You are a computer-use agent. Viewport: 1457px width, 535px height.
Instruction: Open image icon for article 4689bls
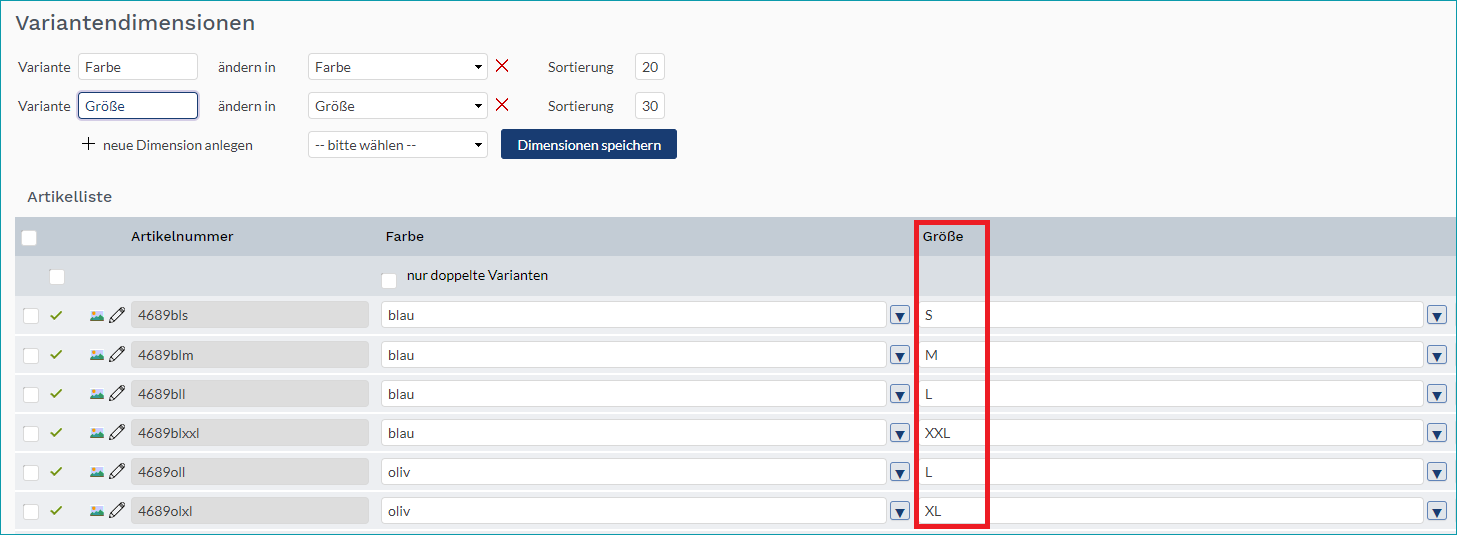pos(97,315)
